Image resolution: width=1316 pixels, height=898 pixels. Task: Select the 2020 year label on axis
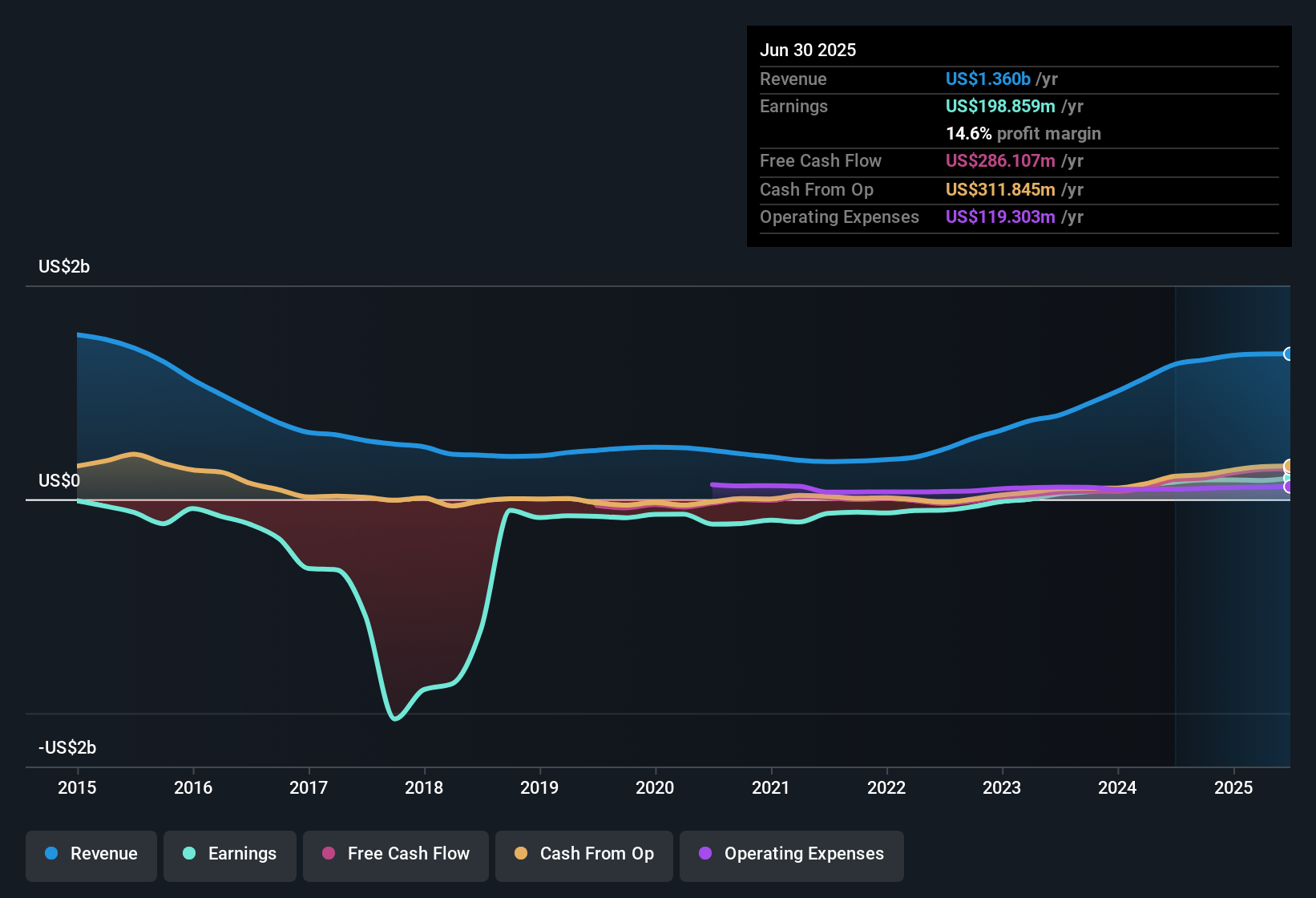tap(655, 787)
